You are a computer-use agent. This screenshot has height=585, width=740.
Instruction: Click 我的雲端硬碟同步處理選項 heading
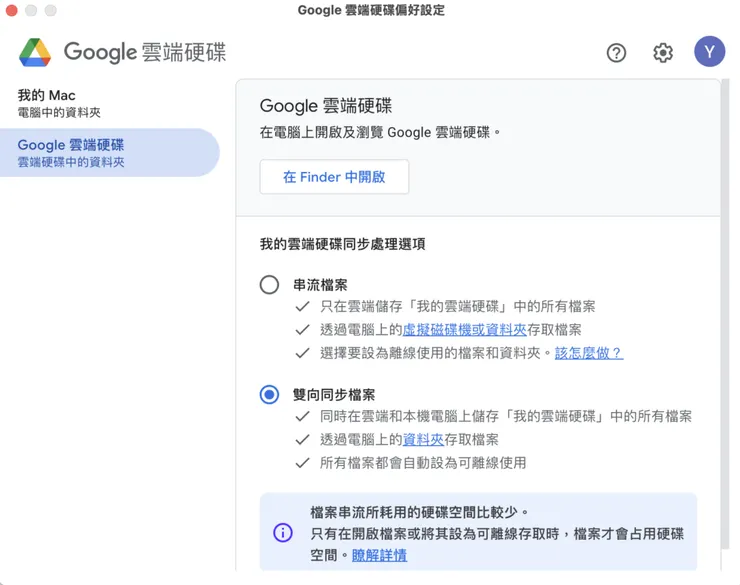point(342,244)
